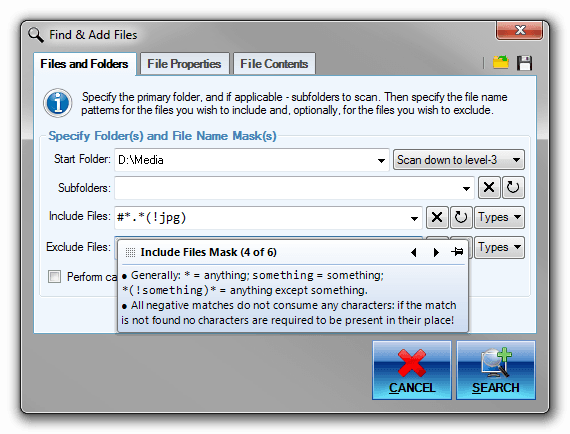
Task: Close the Find & Add Files dialog
Action: 519,31
